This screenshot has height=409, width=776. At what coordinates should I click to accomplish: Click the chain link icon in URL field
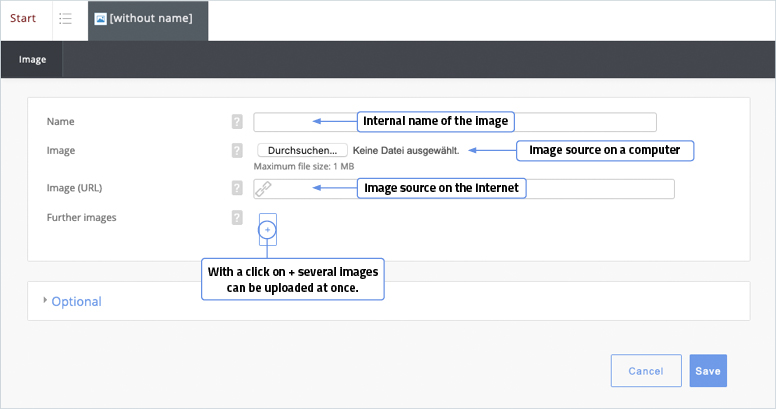tap(263, 189)
